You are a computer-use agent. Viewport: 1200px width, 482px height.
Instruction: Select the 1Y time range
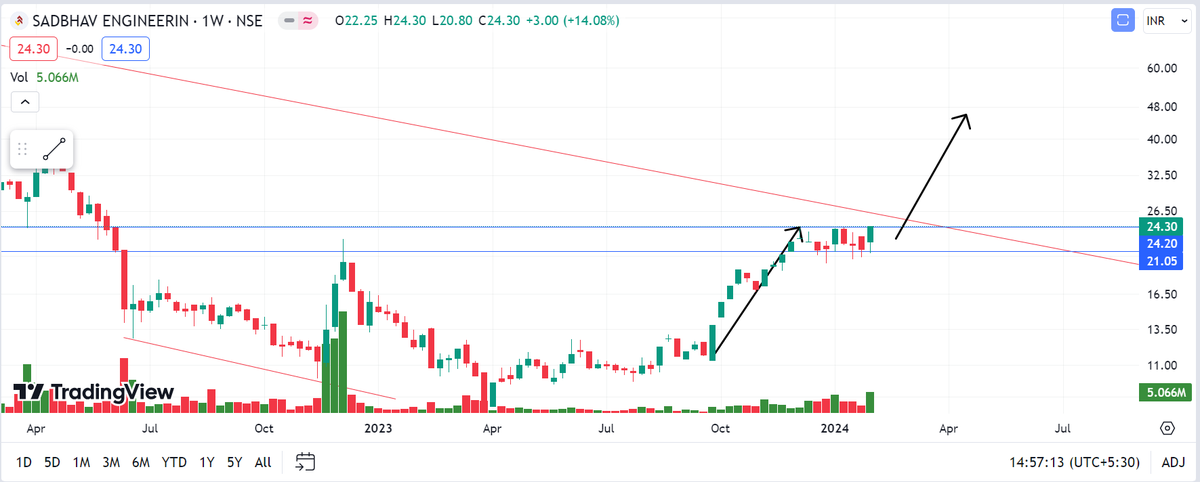click(x=206, y=462)
